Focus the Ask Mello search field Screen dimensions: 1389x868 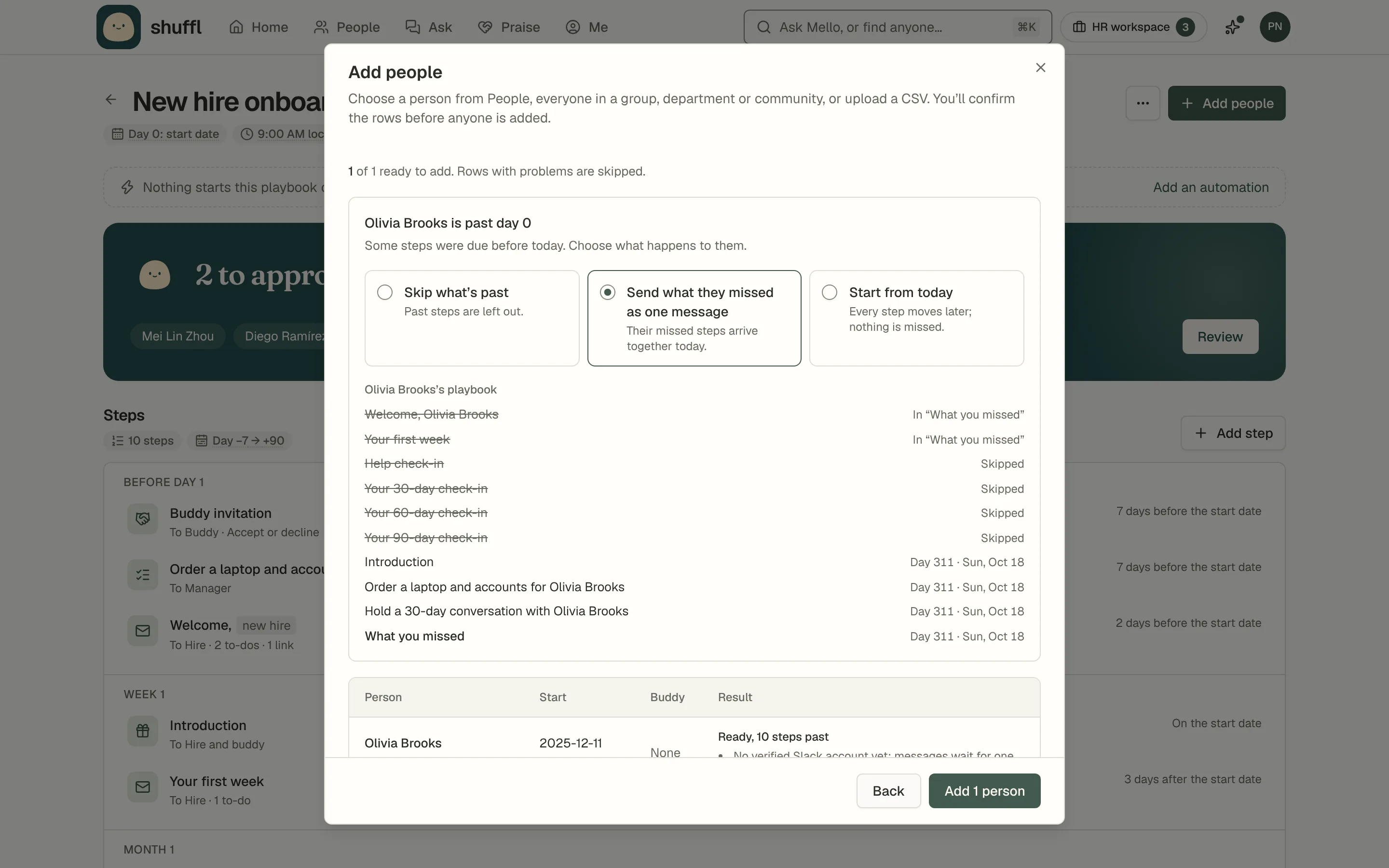point(898,27)
